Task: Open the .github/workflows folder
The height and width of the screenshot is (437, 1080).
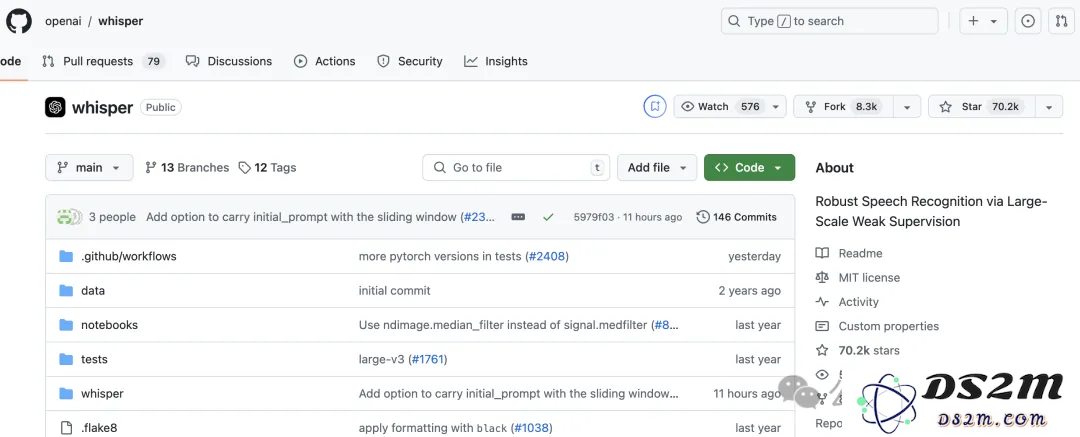Action: tap(129, 256)
